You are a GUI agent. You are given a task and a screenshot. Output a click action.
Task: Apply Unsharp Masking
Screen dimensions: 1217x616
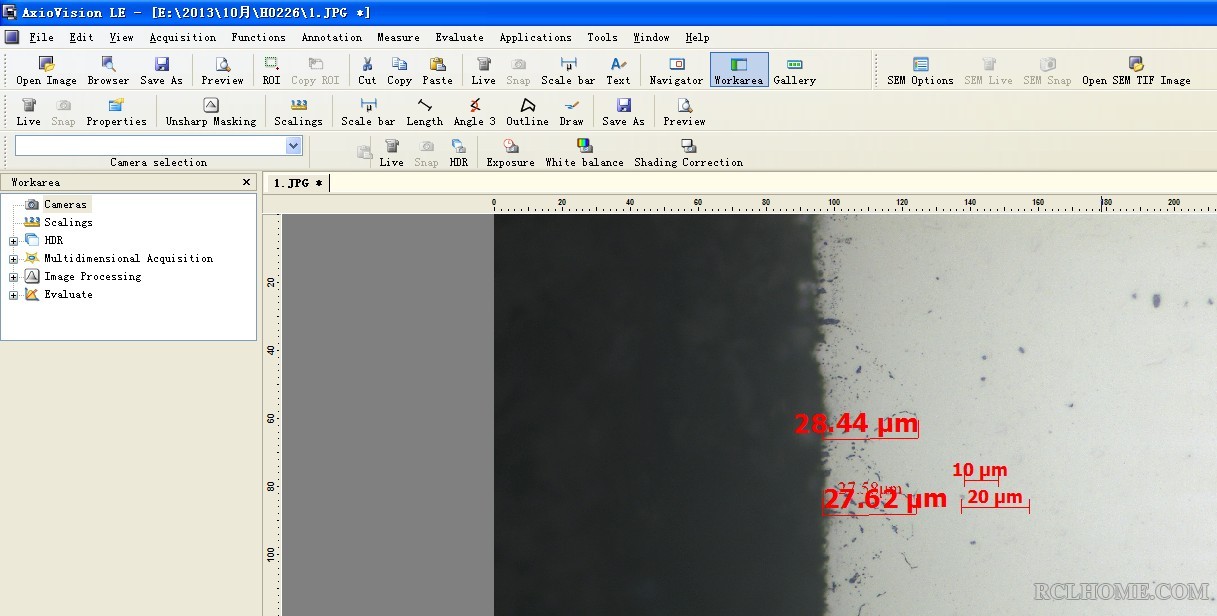coord(211,111)
